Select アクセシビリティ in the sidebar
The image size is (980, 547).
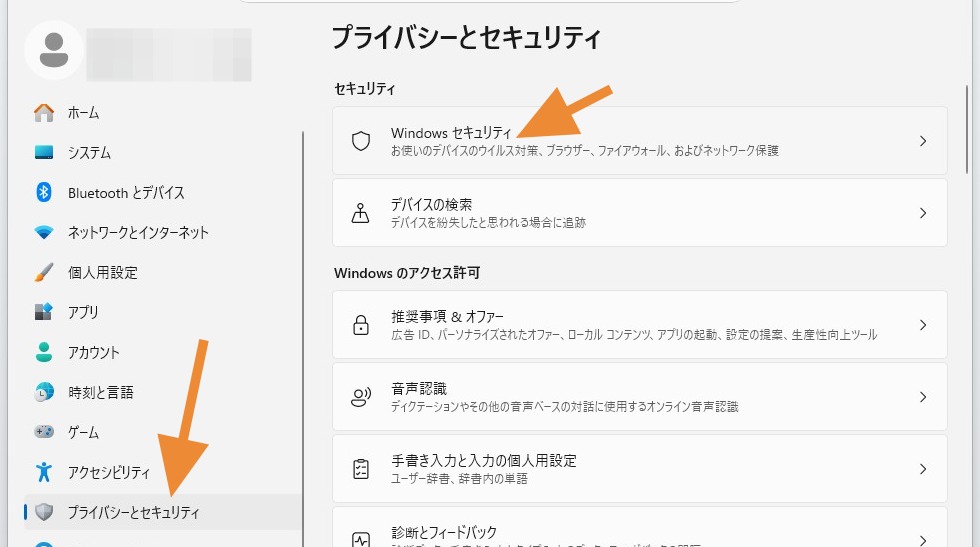(162, 472)
